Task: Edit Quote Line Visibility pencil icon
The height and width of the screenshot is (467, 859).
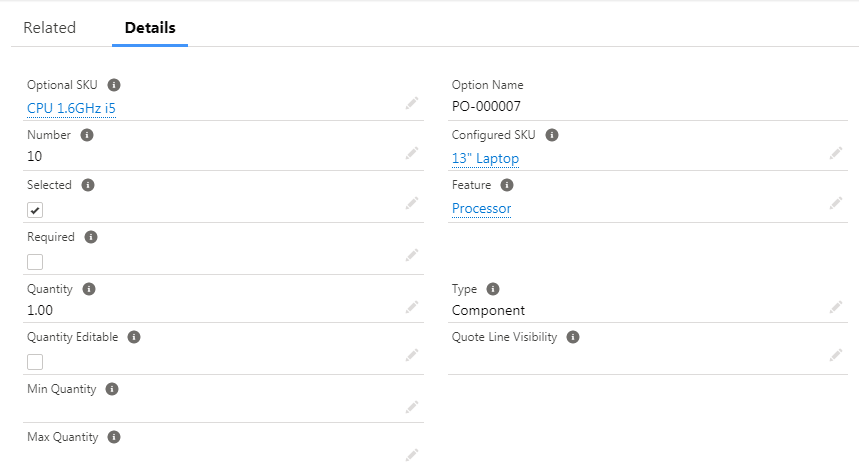Action: tap(835, 355)
